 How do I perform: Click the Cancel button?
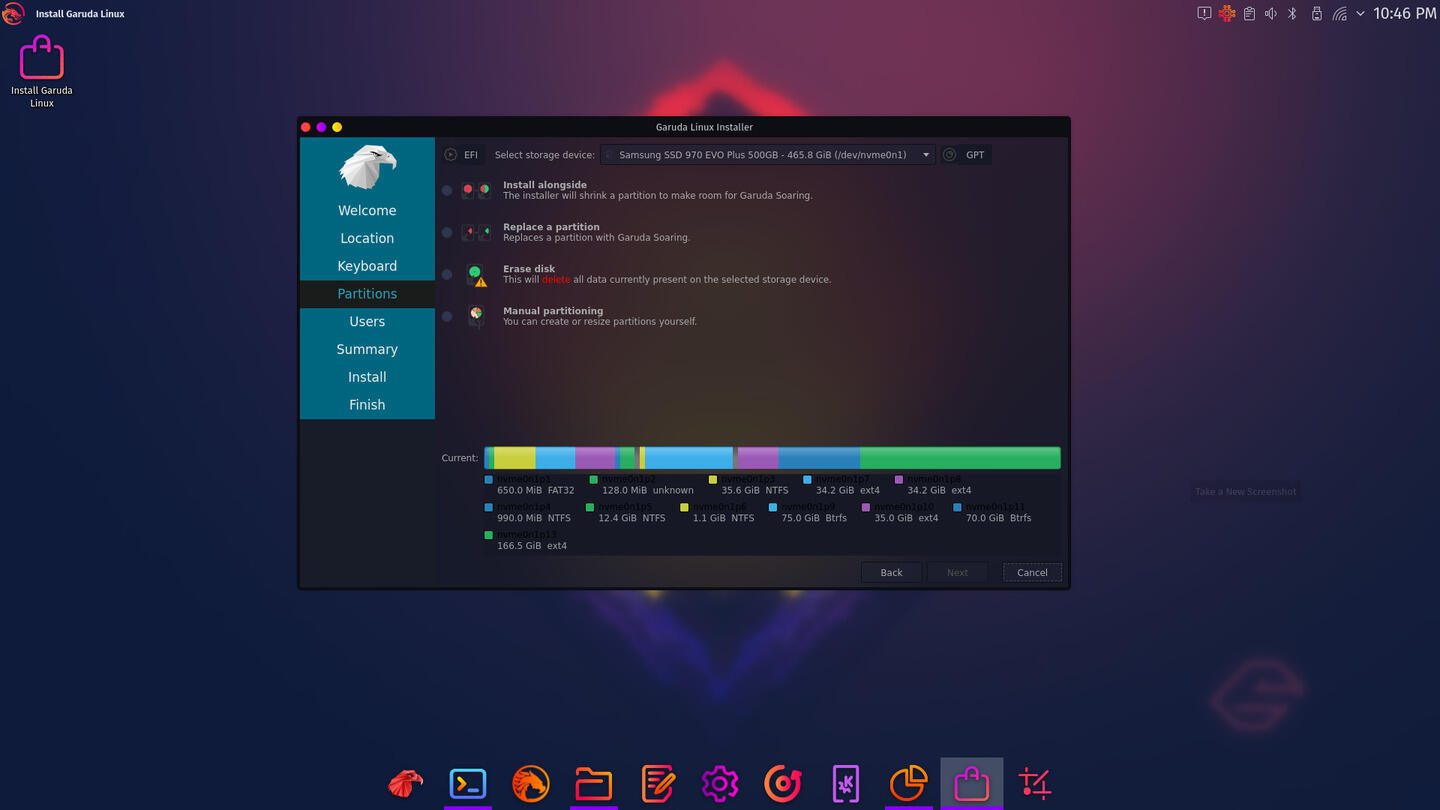[x=1032, y=572]
